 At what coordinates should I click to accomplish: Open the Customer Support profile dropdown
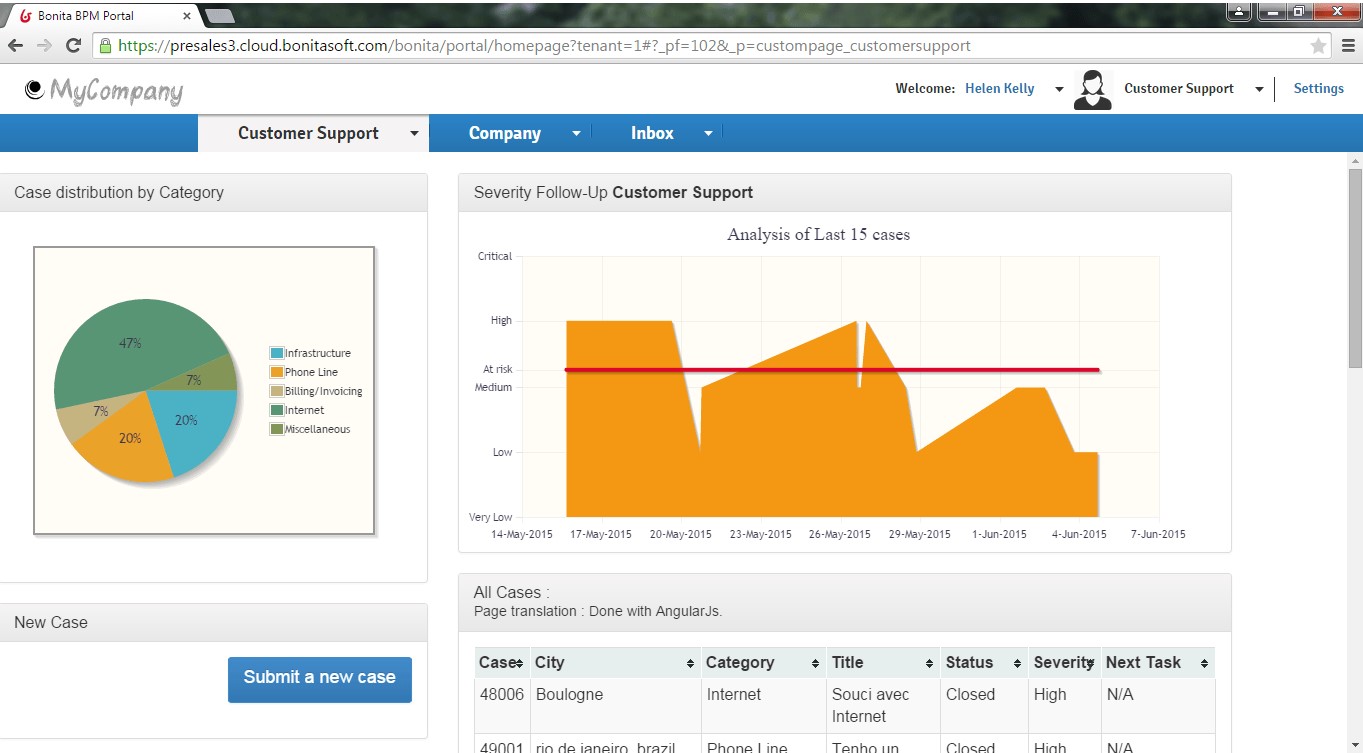tap(1259, 89)
